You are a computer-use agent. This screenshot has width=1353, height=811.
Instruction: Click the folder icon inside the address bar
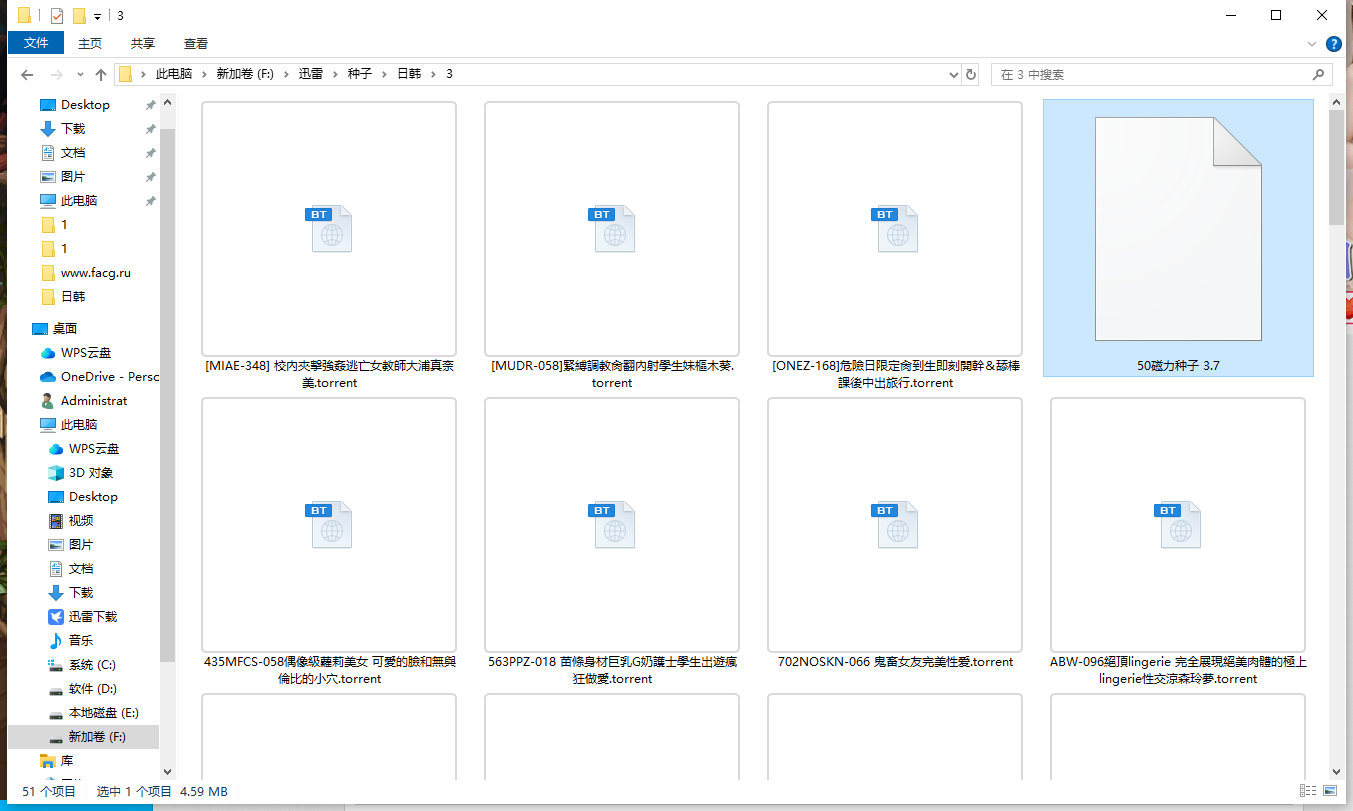tap(126, 75)
